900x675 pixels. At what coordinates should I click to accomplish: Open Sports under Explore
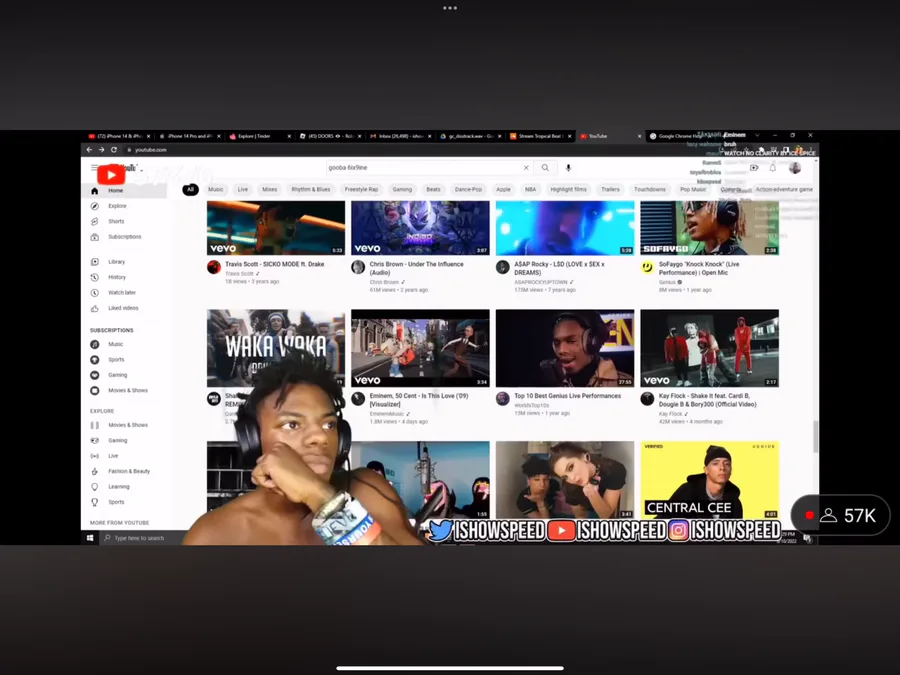[116, 502]
